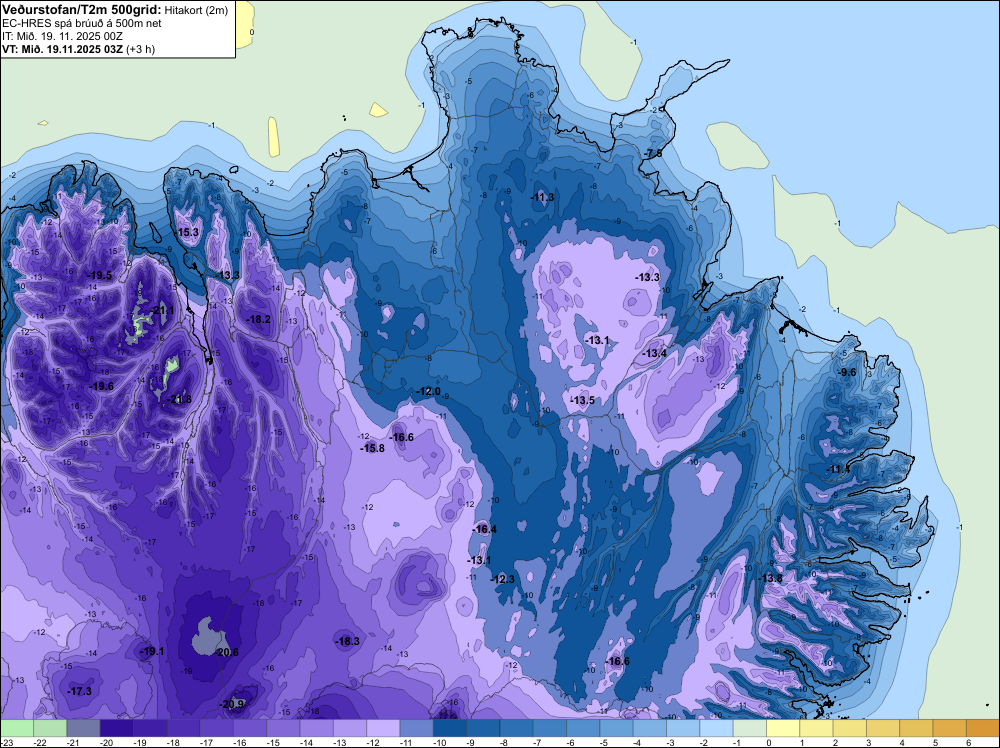The width and height of the screenshot is (1000, 748).
Task: Click the -19.5 temperature value on map
Action: coord(99,275)
